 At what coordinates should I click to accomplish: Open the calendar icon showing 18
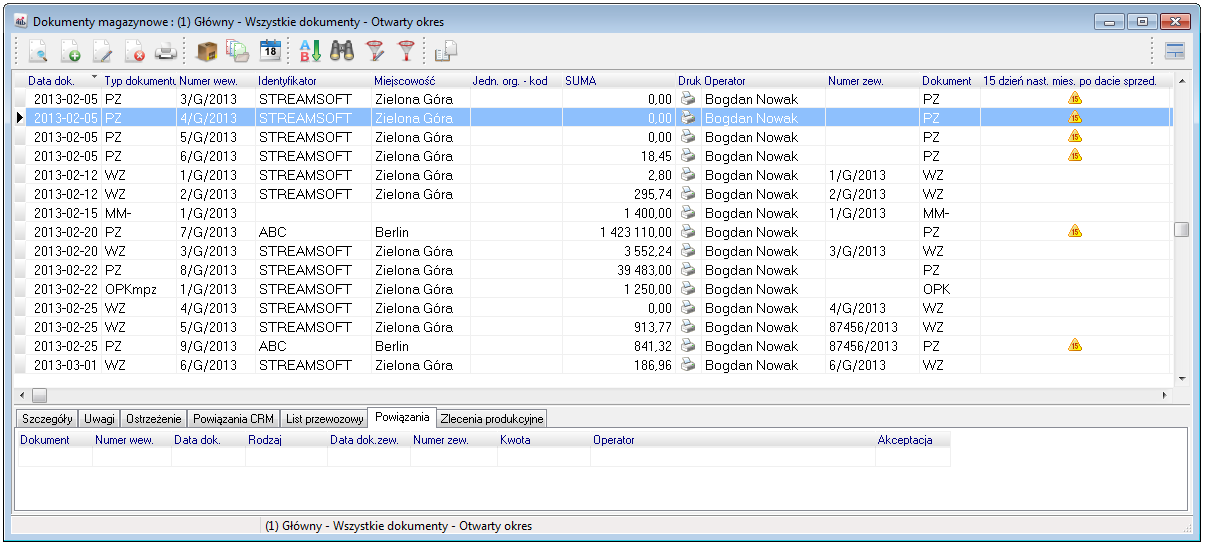(270, 51)
